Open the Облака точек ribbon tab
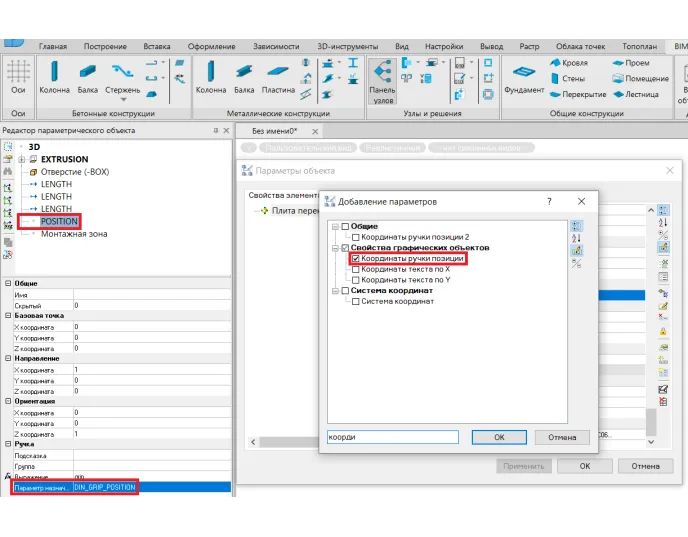The image size is (688, 537). (580, 46)
